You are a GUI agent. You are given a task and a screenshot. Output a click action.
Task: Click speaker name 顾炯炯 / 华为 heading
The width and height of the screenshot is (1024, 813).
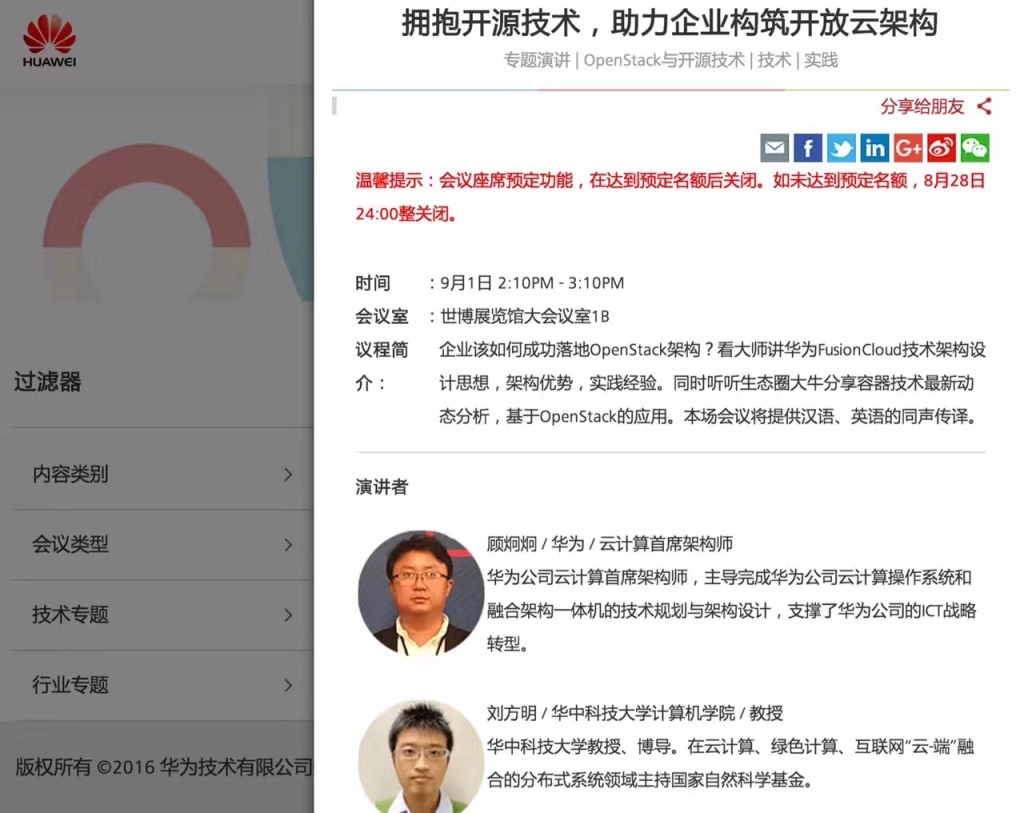609,543
